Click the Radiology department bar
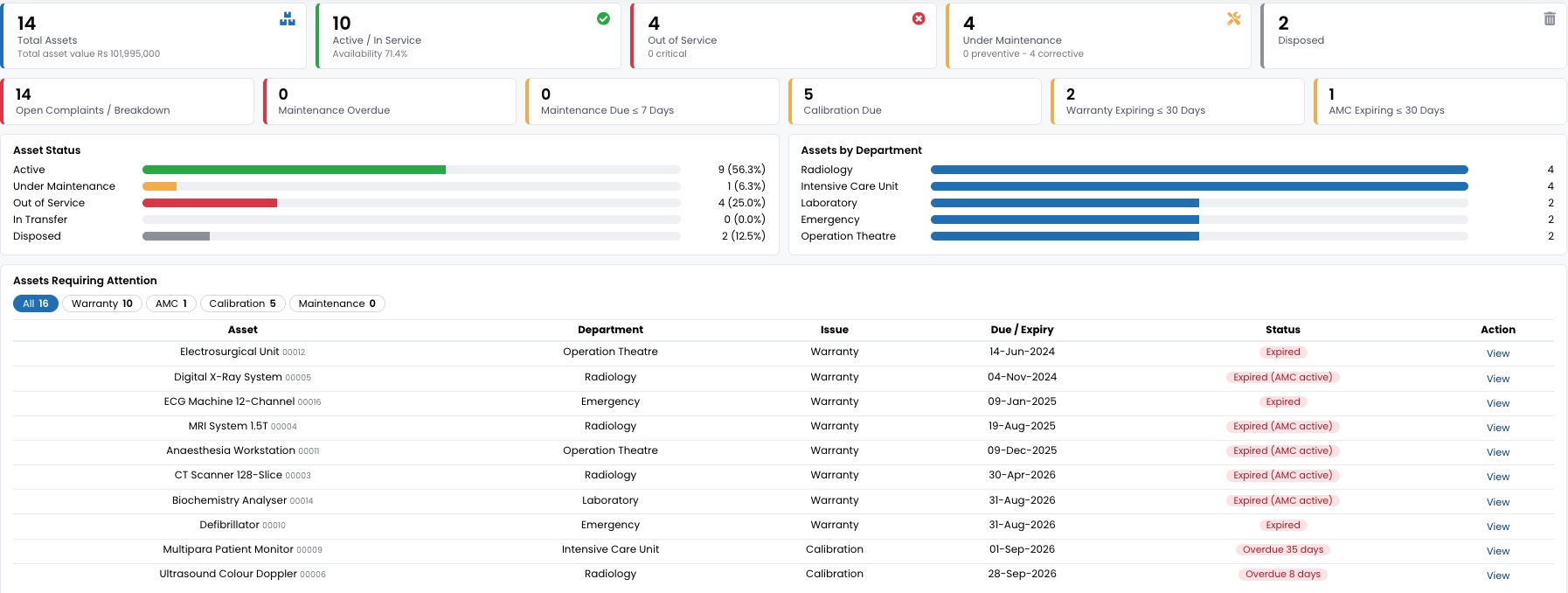1568x593 pixels. click(1199, 170)
